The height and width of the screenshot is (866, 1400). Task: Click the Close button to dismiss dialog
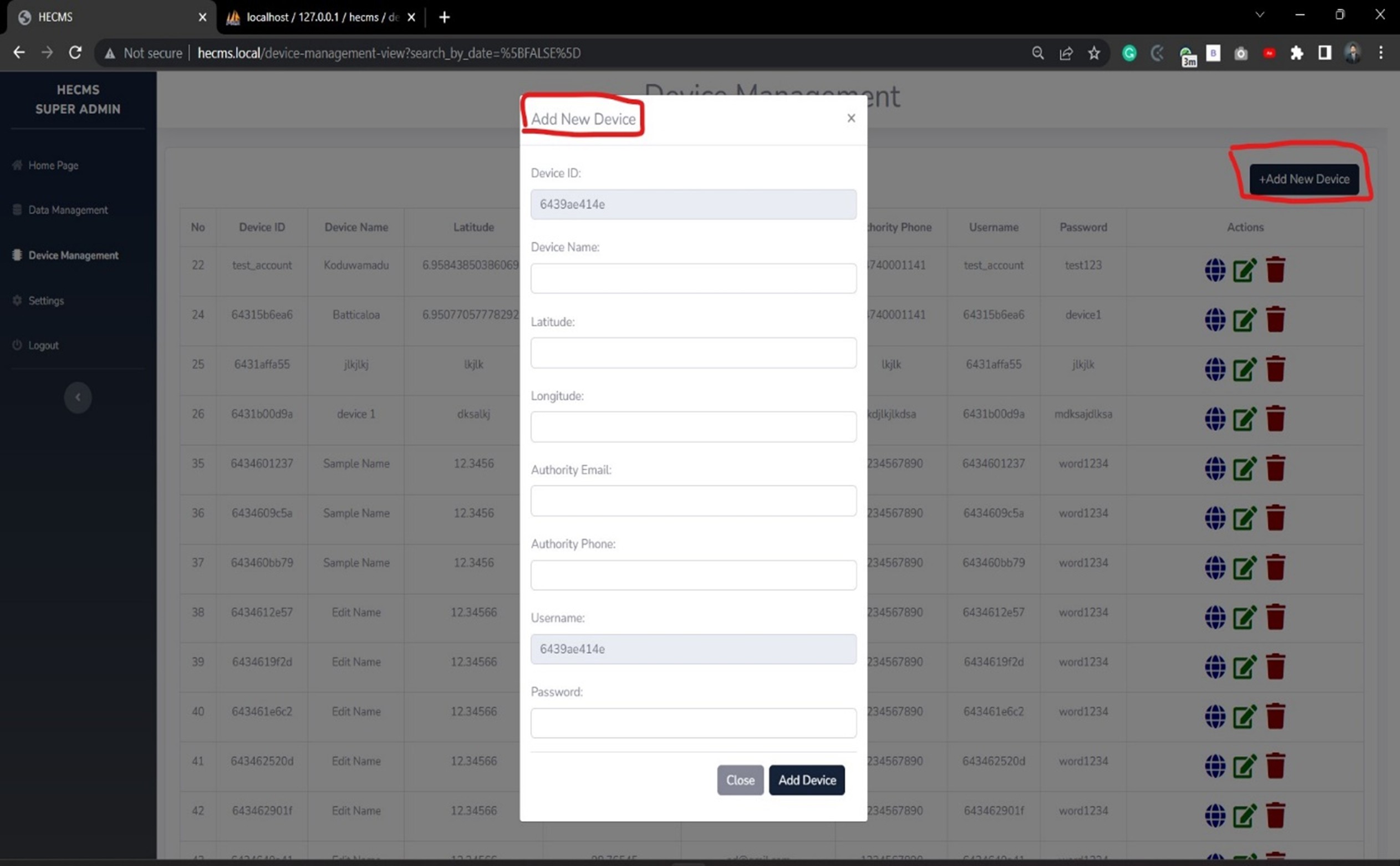[740, 779]
